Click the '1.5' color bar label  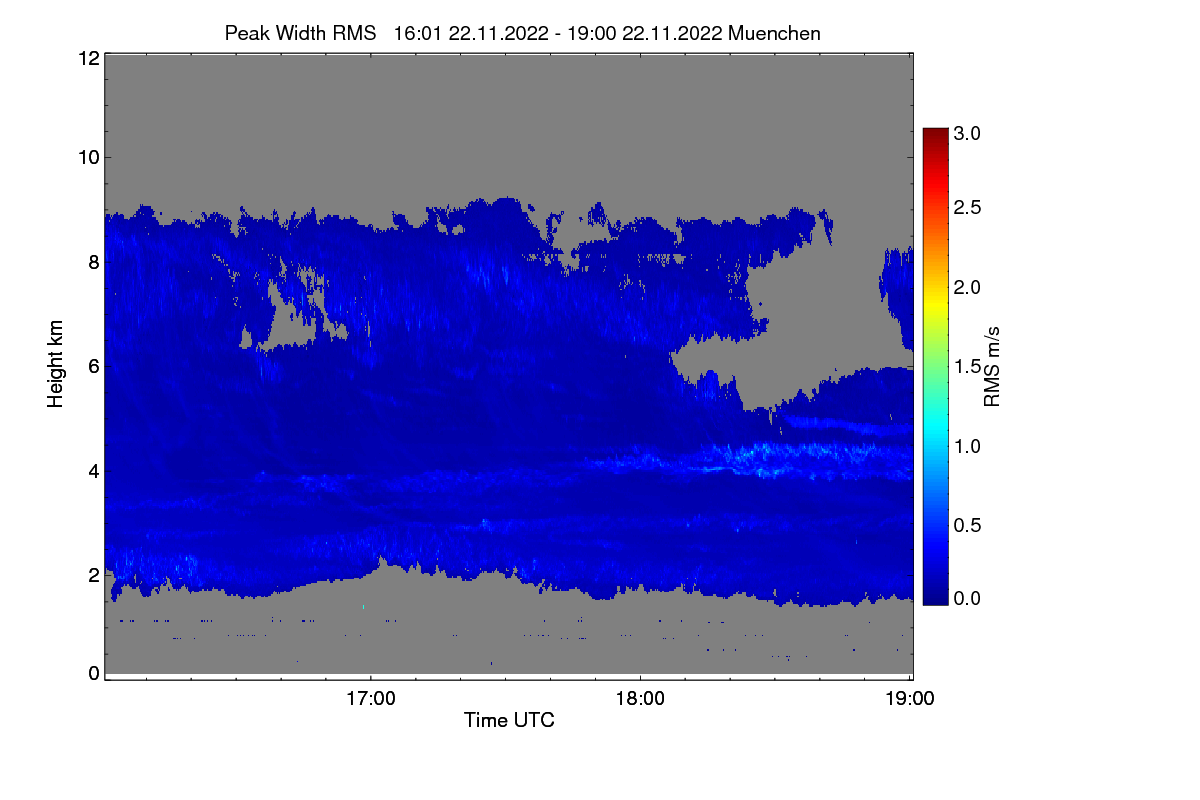point(969,366)
